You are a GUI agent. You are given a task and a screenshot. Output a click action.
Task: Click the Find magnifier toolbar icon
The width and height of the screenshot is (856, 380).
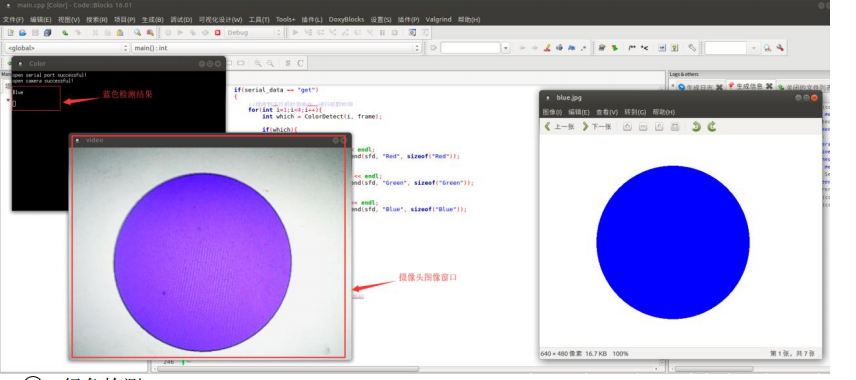(138, 33)
